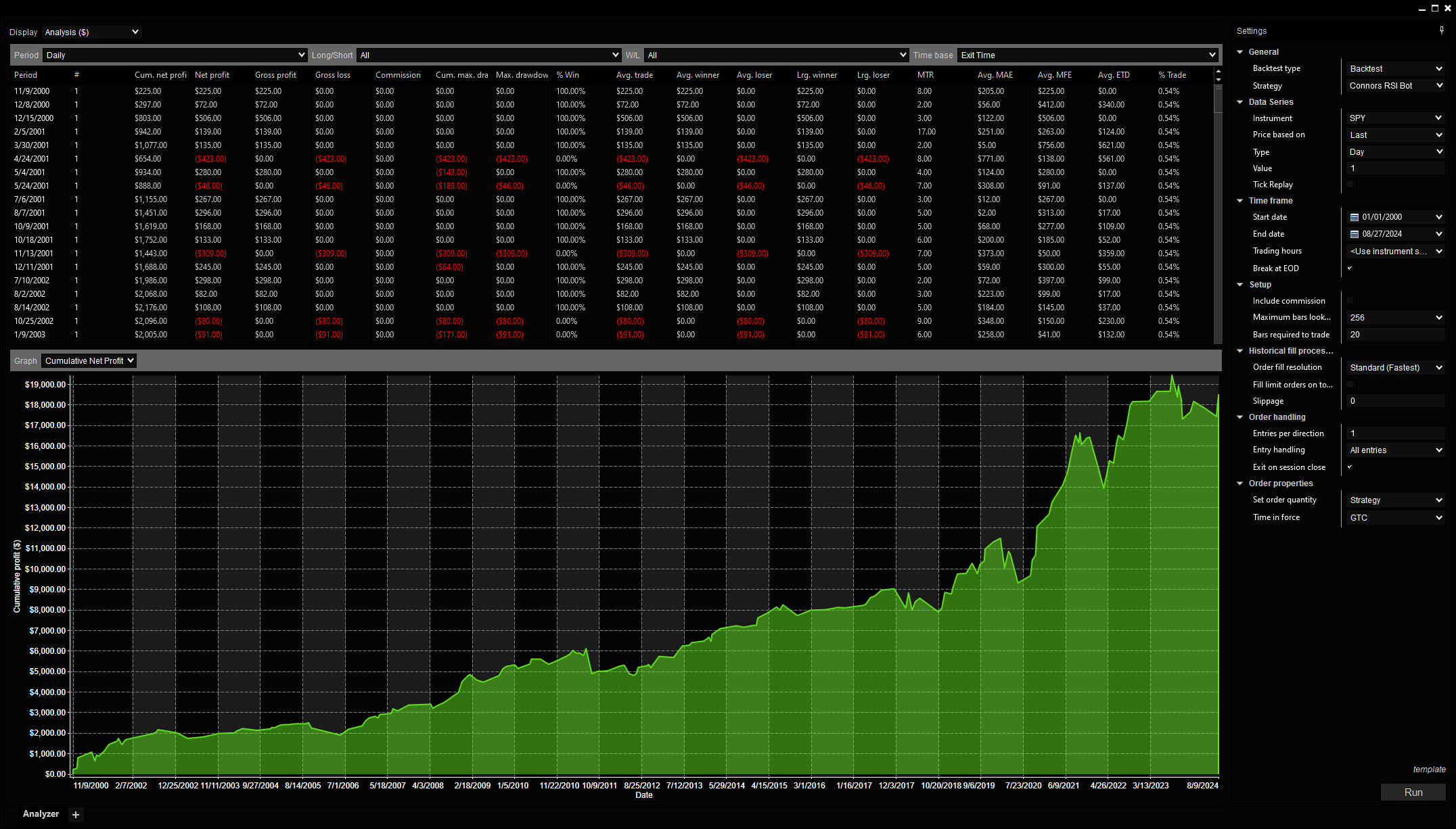Open the Type Day dropdown

point(1396,151)
